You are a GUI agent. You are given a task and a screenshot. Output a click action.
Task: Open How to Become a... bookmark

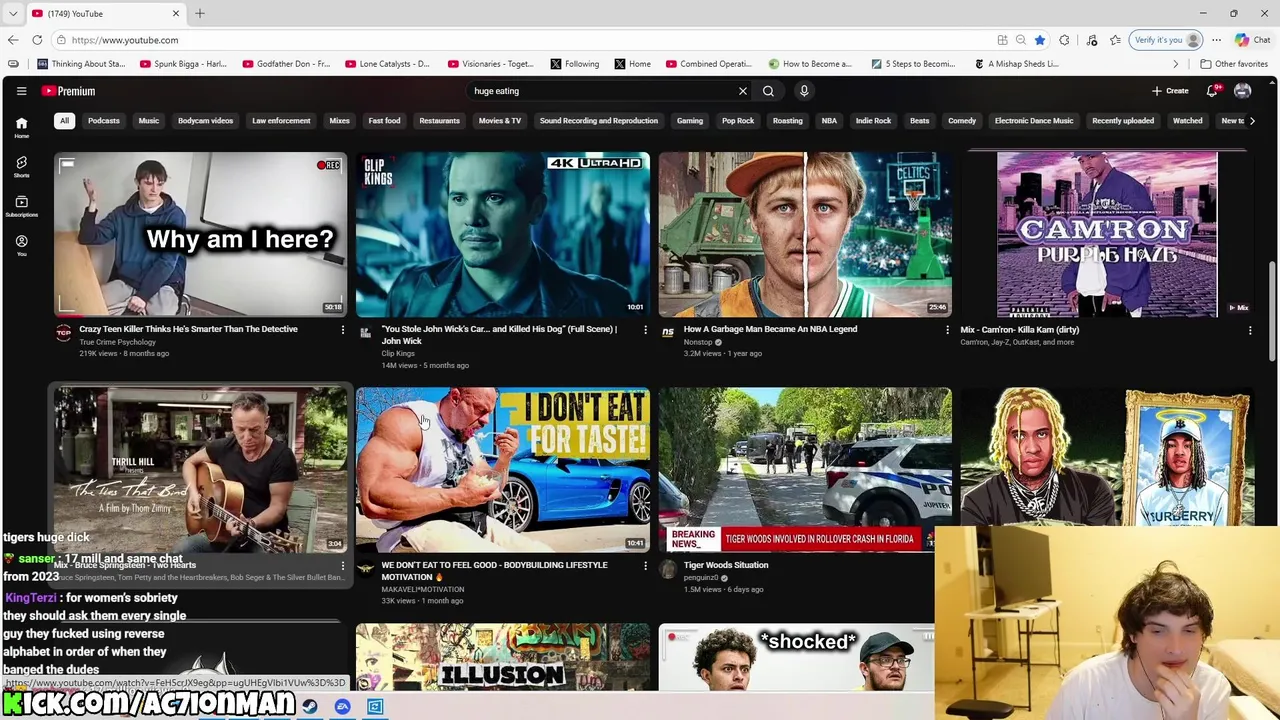click(810, 64)
